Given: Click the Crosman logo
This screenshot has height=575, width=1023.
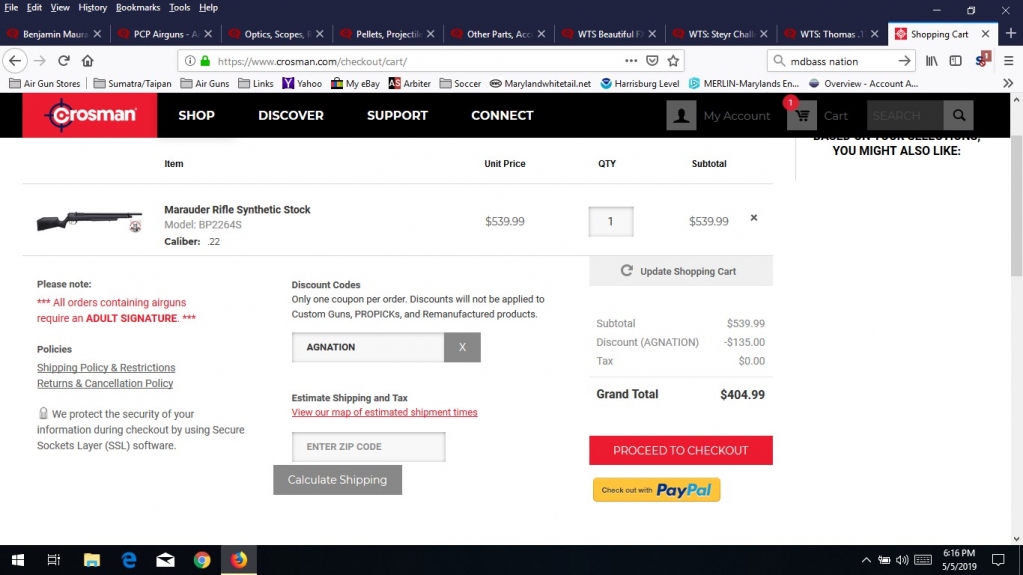Looking at the screenshot, I should click(90, 116).
